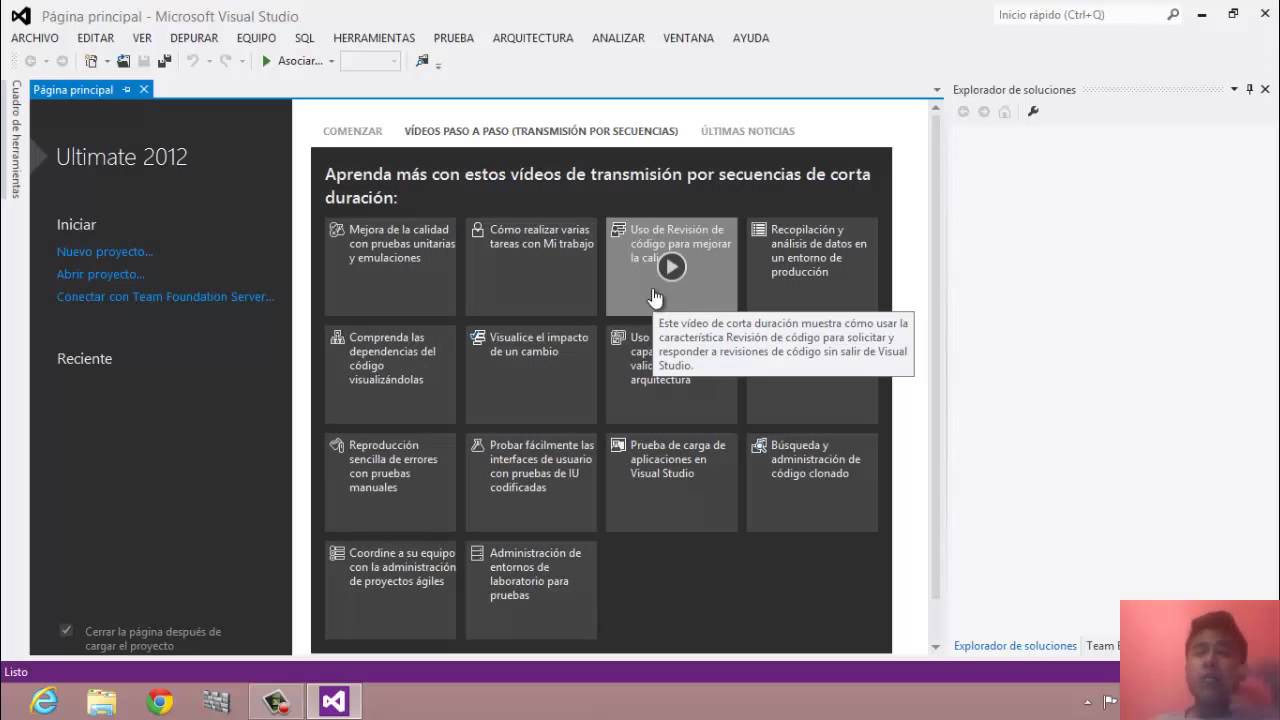Screen dimensions: 1280x720
Task: Pin the Explorador de soluciones panel
Action: [1249, 89]
